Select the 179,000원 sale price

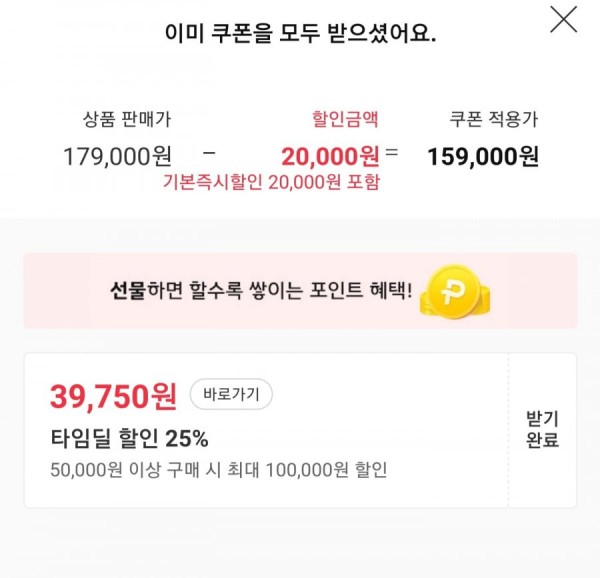[117, 157]
